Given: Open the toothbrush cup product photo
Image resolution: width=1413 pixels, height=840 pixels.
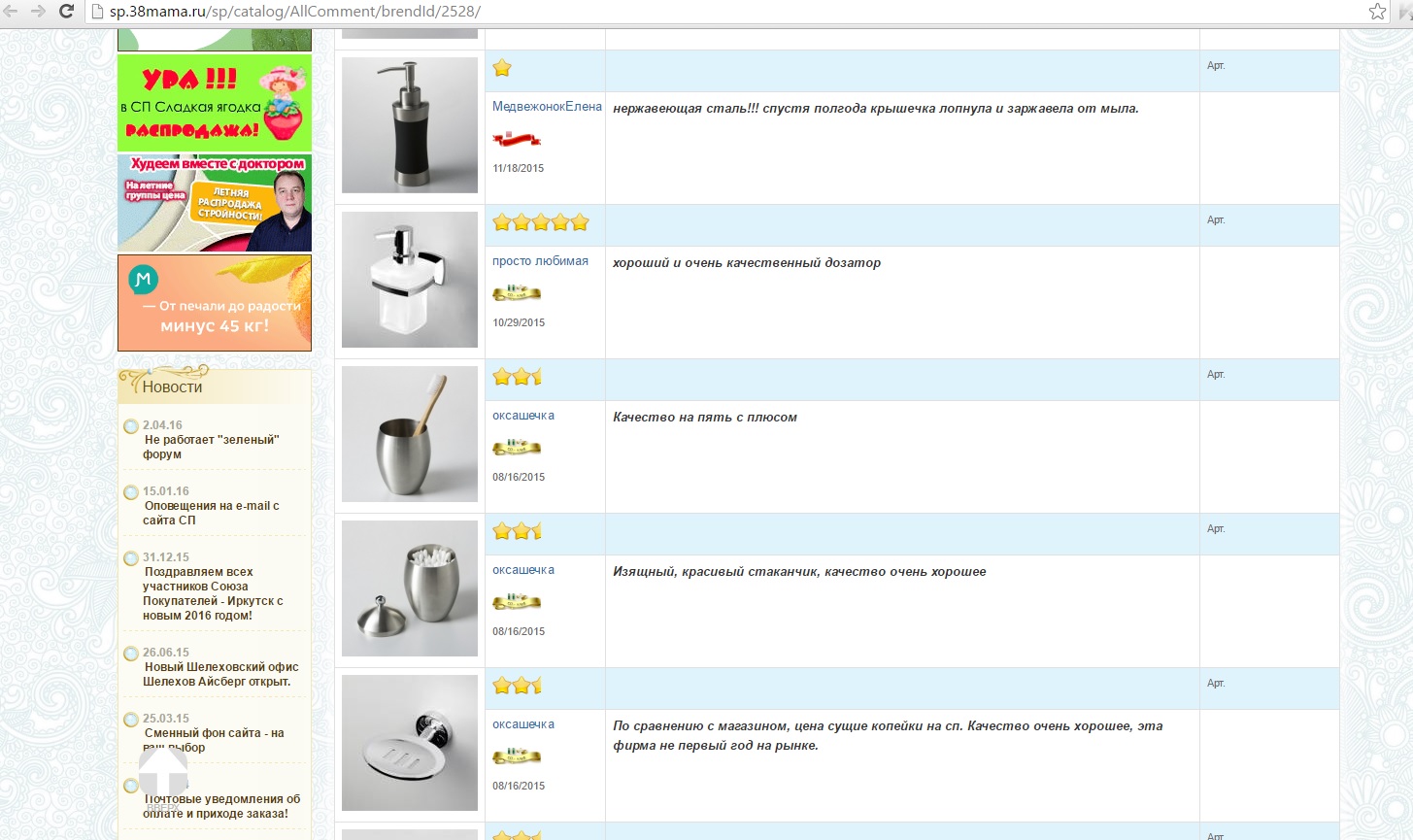Looking at the screenshot, I should (x=410, y=434).
